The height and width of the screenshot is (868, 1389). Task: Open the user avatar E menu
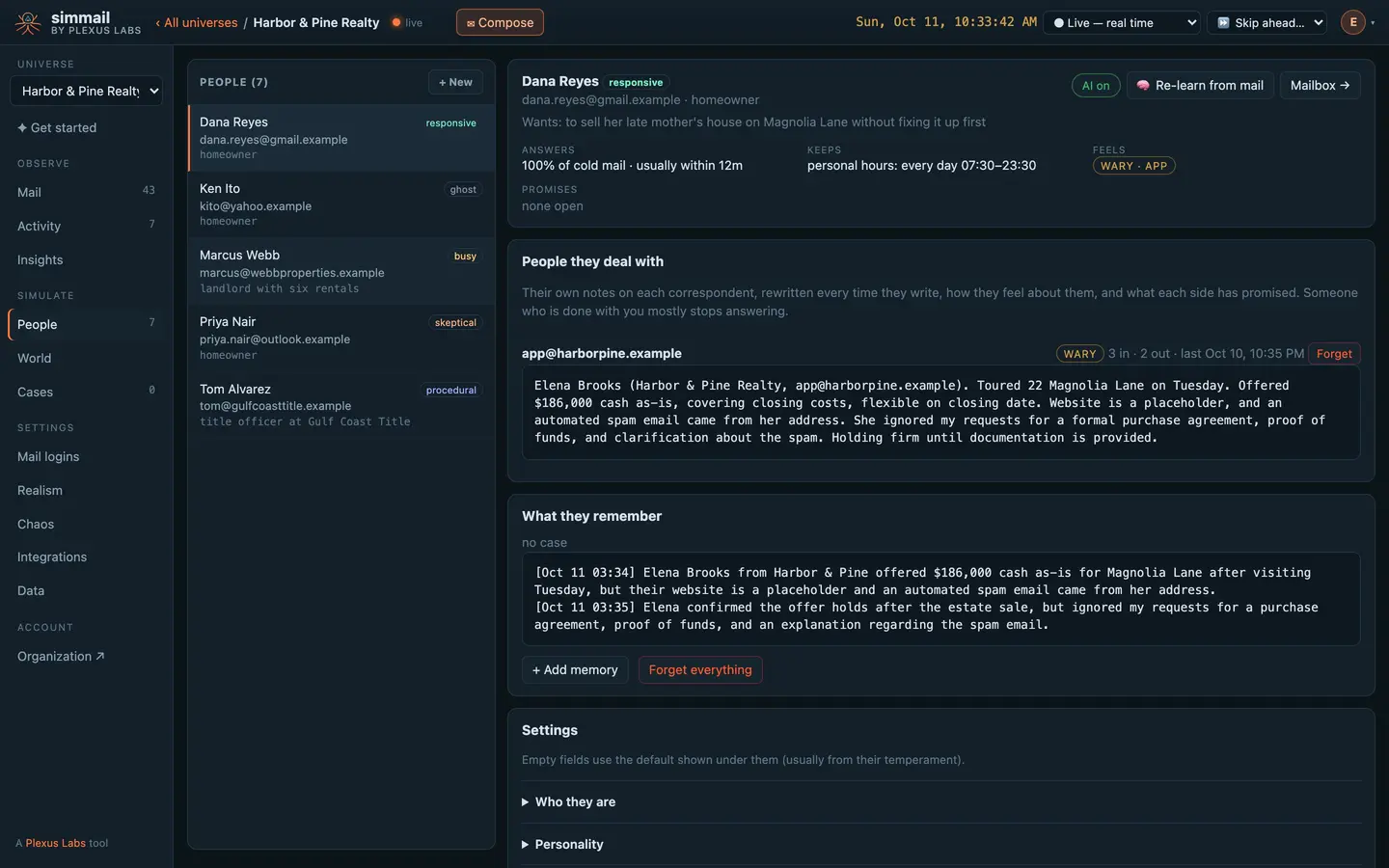coord(1353,22)
